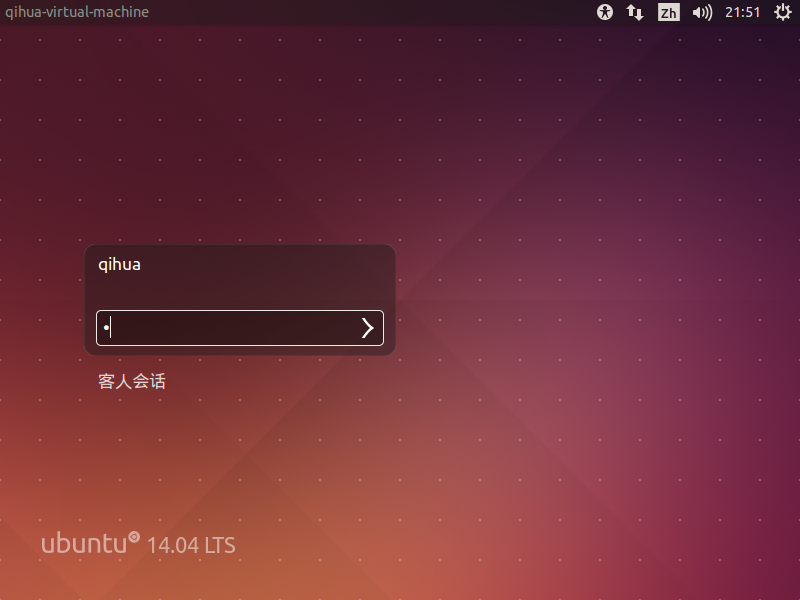Open the accessibility menu icon
Viewport: 800px width, 600px height.
tap(605, 12)
